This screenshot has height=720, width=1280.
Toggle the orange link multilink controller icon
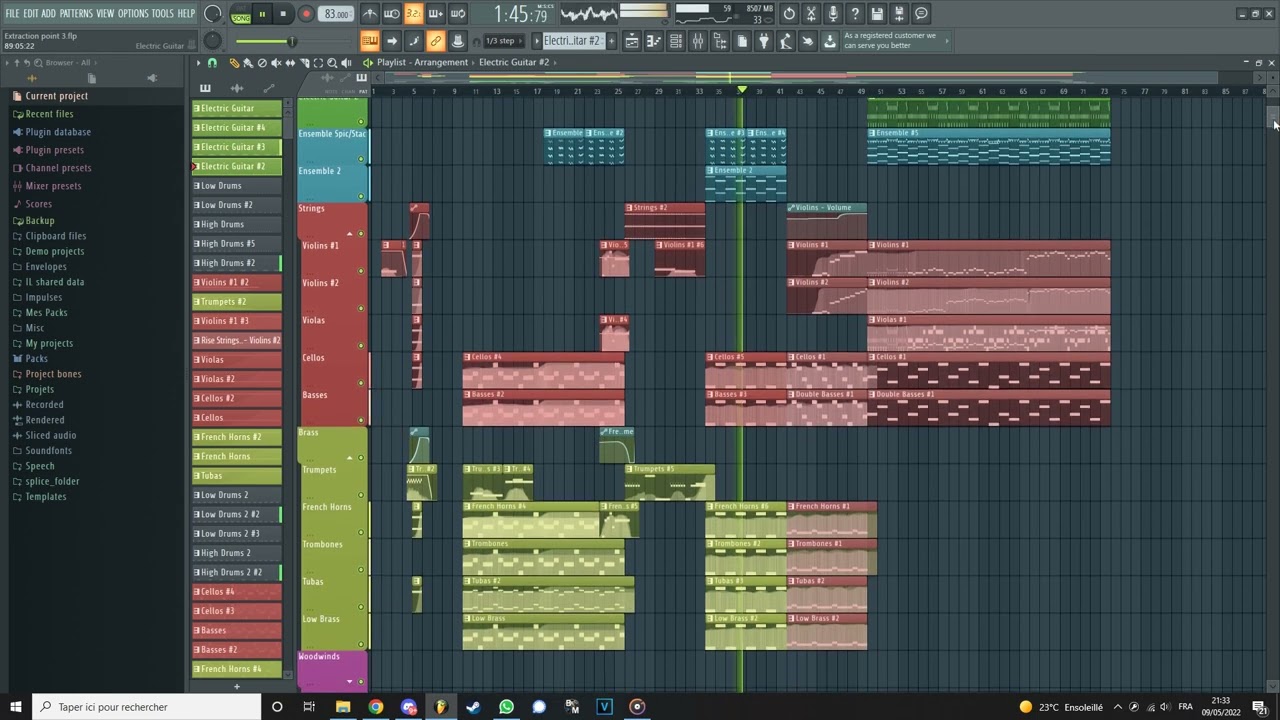click(436, 41)
